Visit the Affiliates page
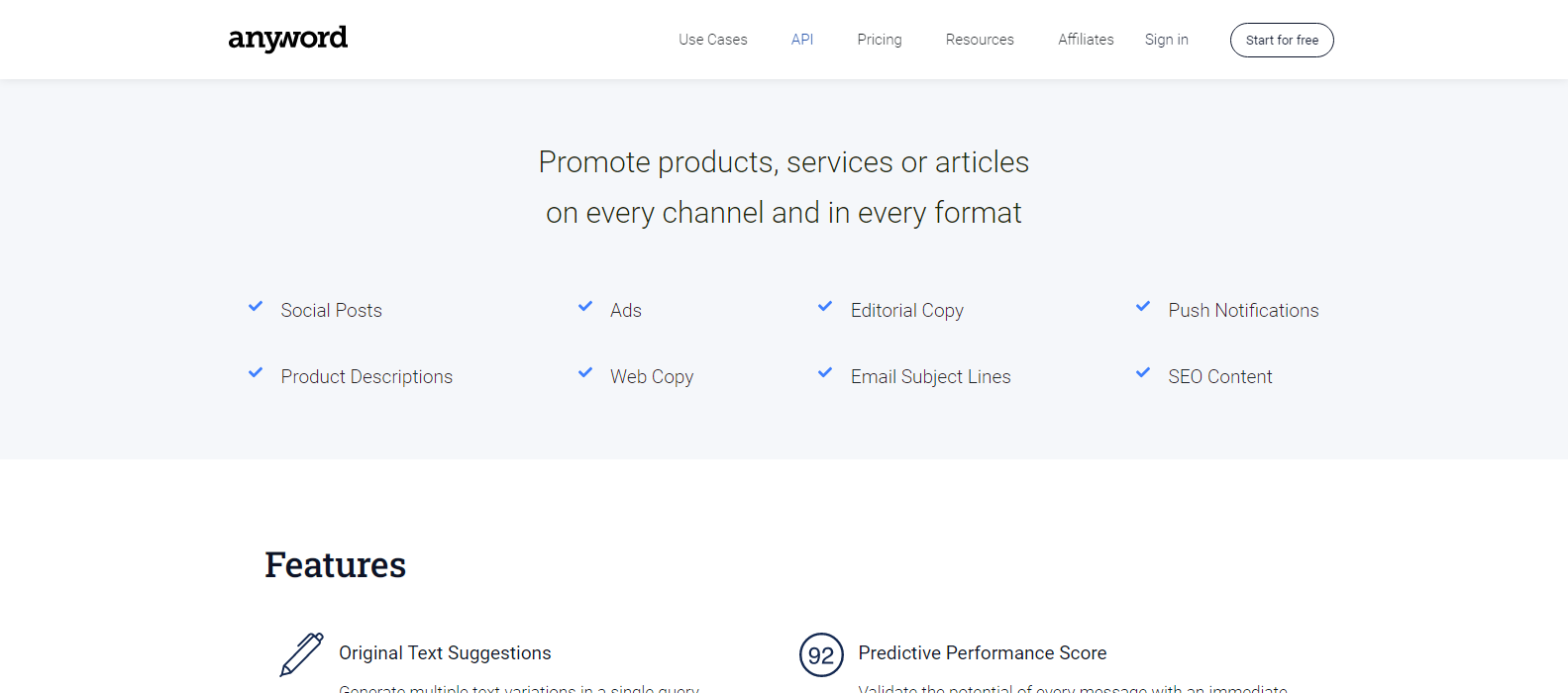This screenshot has height=693, width=1568. coord(1086,40)
